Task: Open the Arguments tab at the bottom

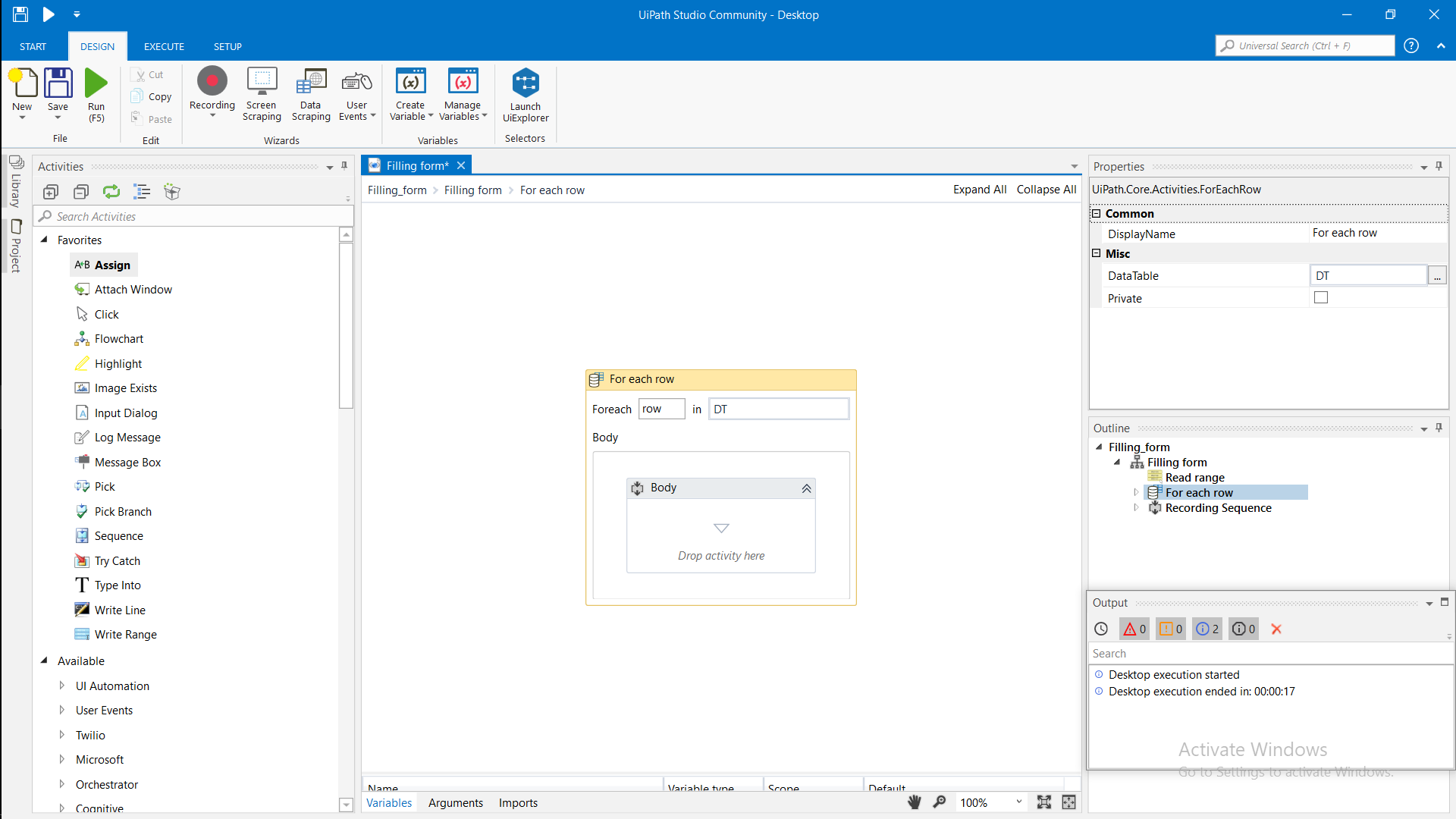Action: pyautogui.click(x=455, y=802)
